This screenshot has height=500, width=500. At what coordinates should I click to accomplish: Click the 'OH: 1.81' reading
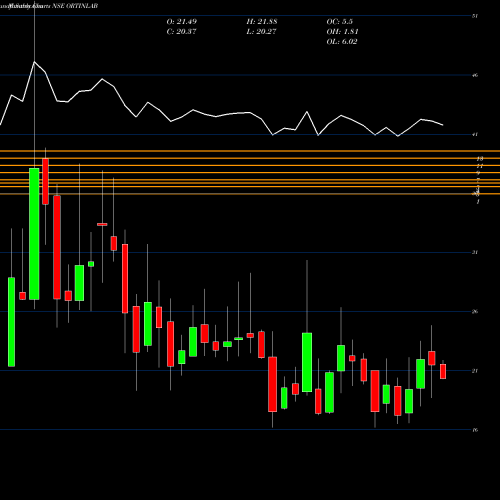[x=342, y=32]
